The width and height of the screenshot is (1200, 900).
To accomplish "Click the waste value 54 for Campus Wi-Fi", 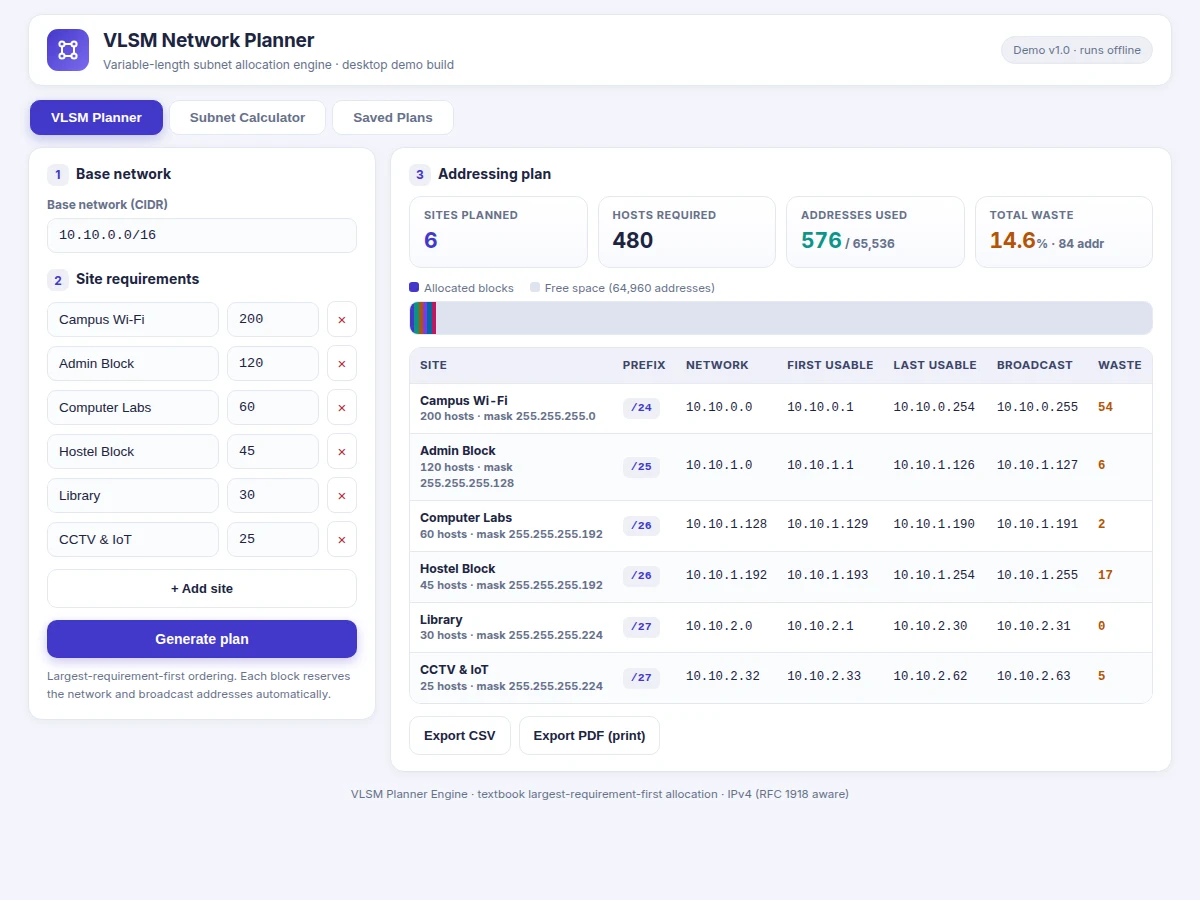I will [x=1105, y=407].
